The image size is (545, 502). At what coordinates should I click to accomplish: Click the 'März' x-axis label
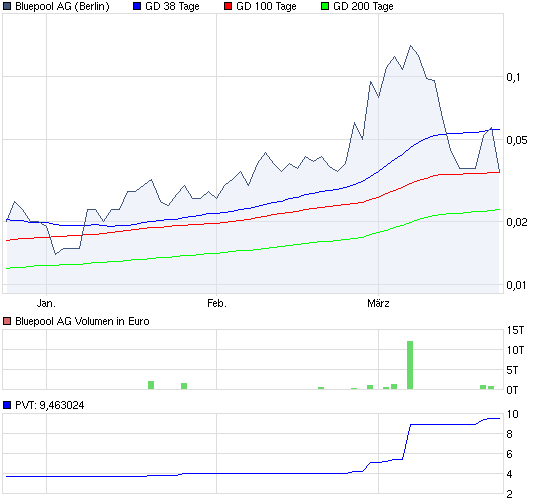[378, 303]
